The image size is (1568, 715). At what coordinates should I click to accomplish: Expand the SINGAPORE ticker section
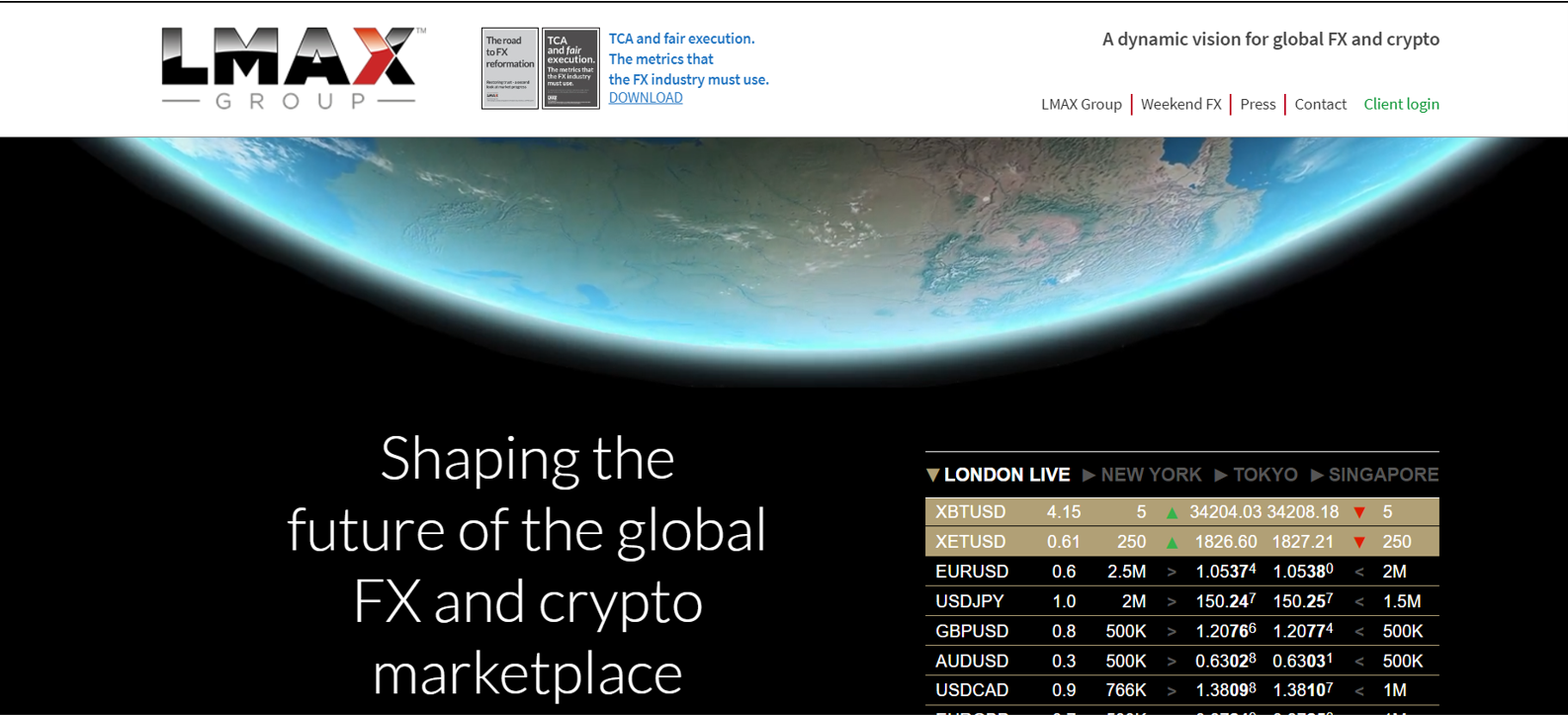[x=1374, y=475]
